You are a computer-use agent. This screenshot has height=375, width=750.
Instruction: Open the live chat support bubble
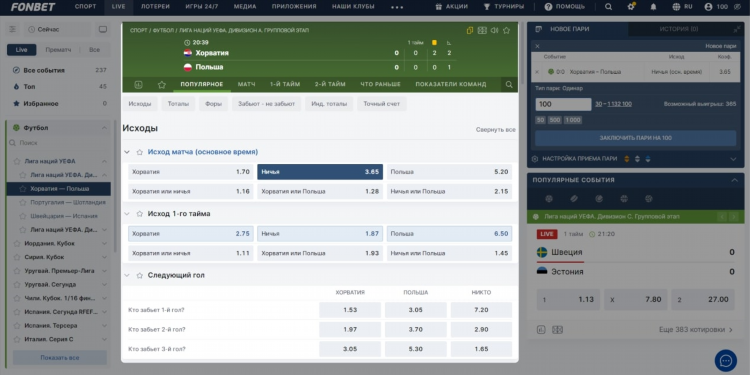pos(726,361)
